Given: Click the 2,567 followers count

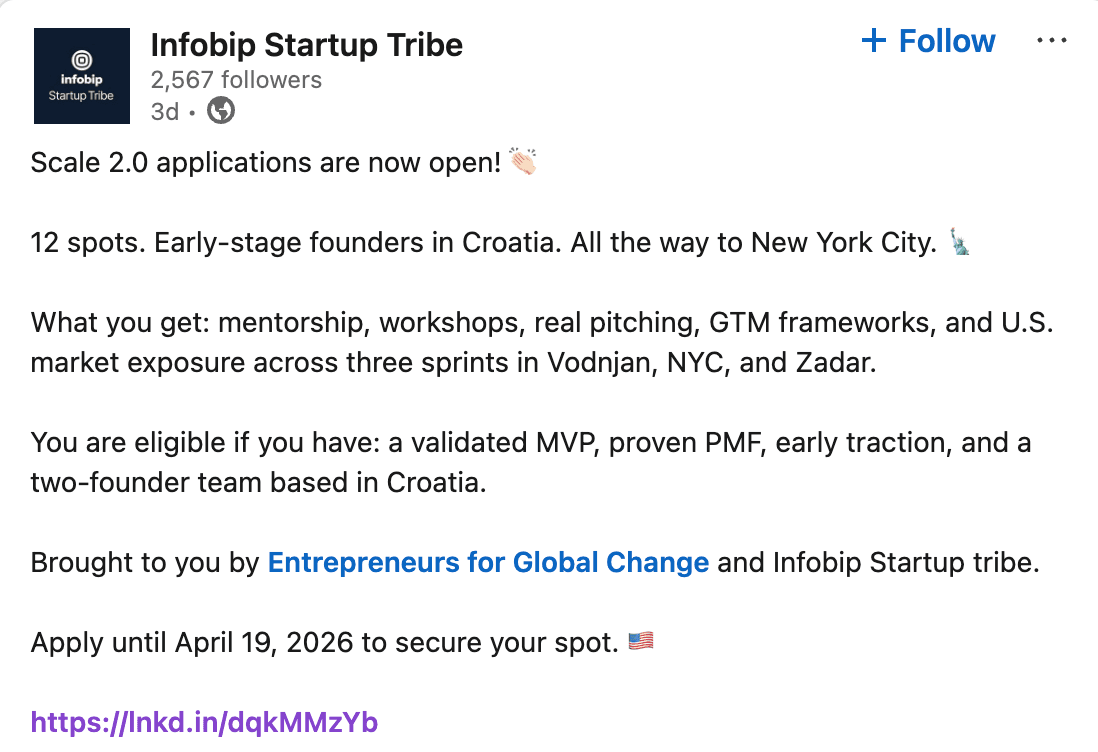Looking at the screenshot, I should point(236,79).
